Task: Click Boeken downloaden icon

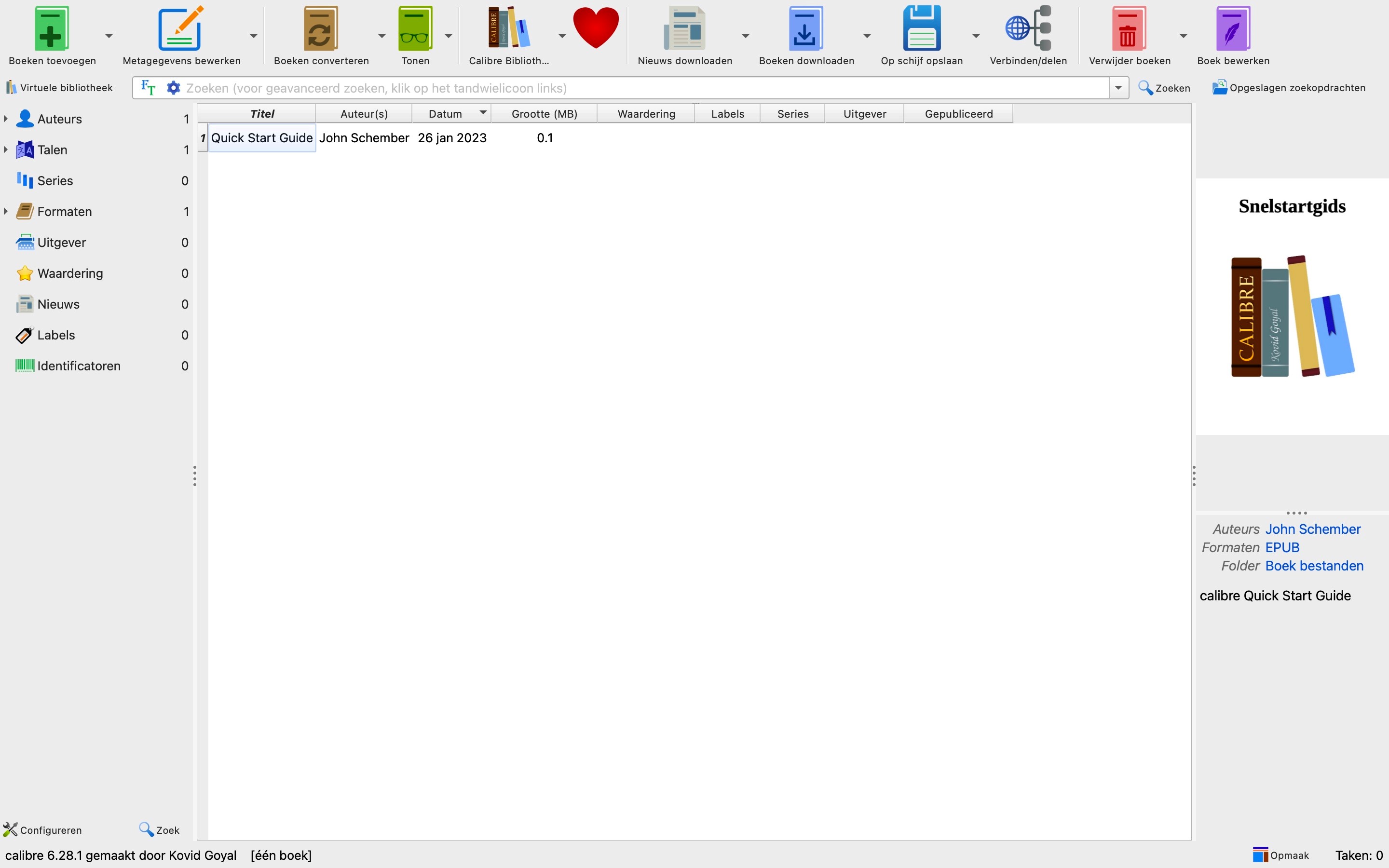Action: coord(805,28)
